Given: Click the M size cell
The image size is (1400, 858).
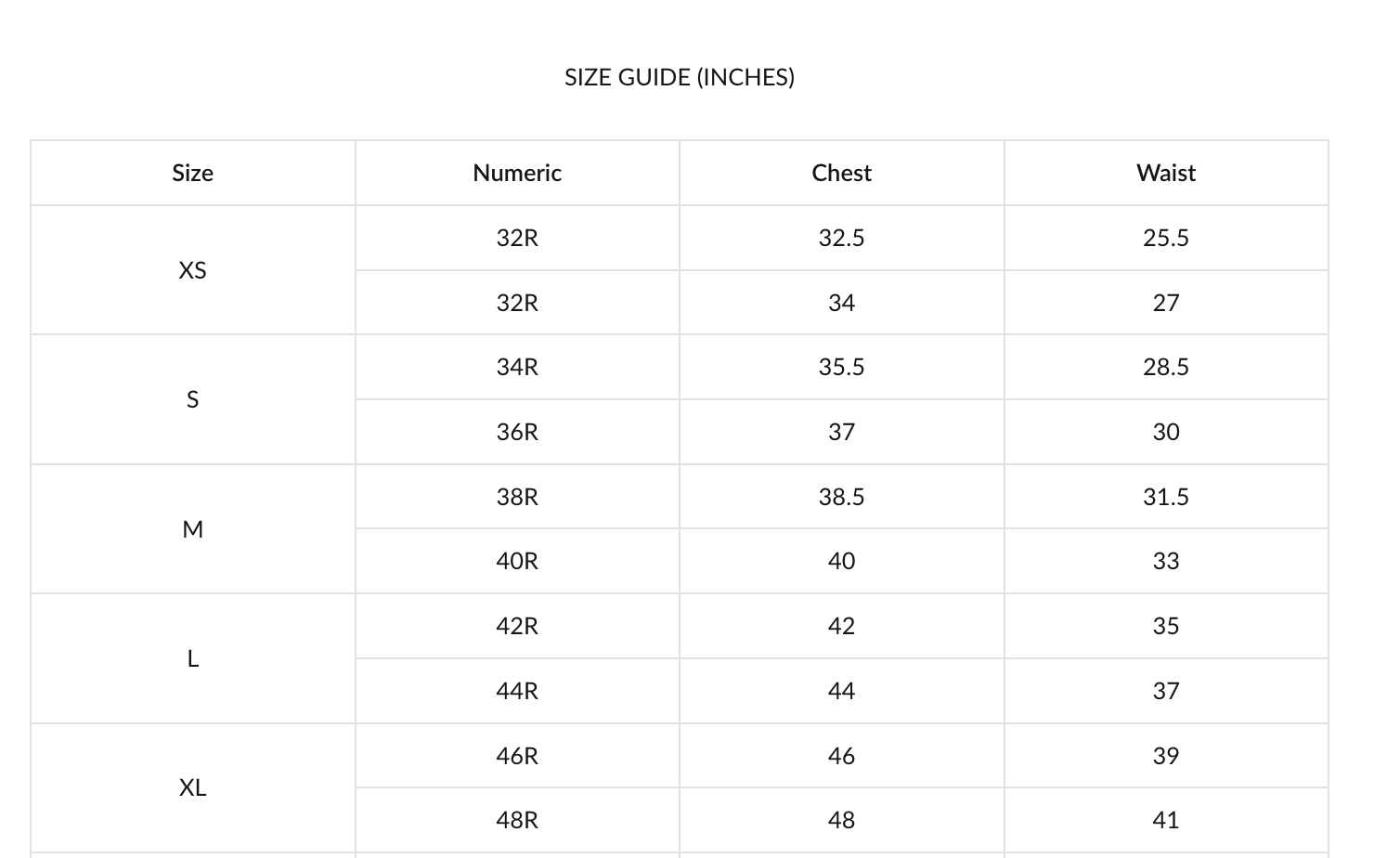Looking at the screenshot, I should (x=193, y=529).
